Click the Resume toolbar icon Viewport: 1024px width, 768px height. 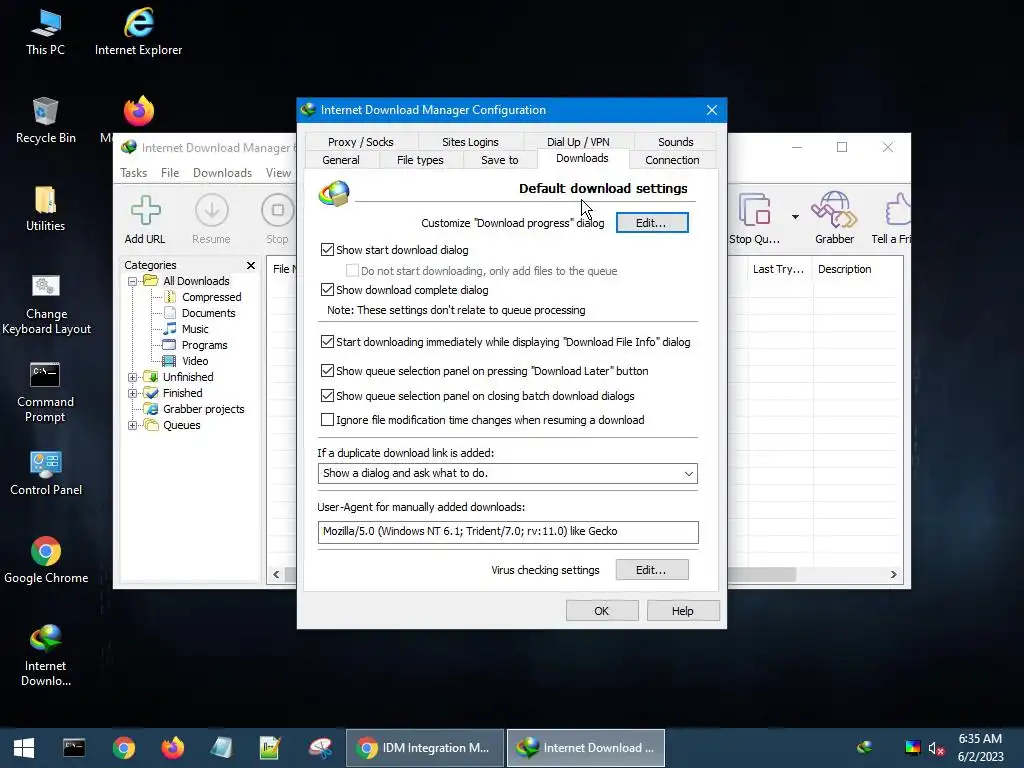(x=211, y=219)
